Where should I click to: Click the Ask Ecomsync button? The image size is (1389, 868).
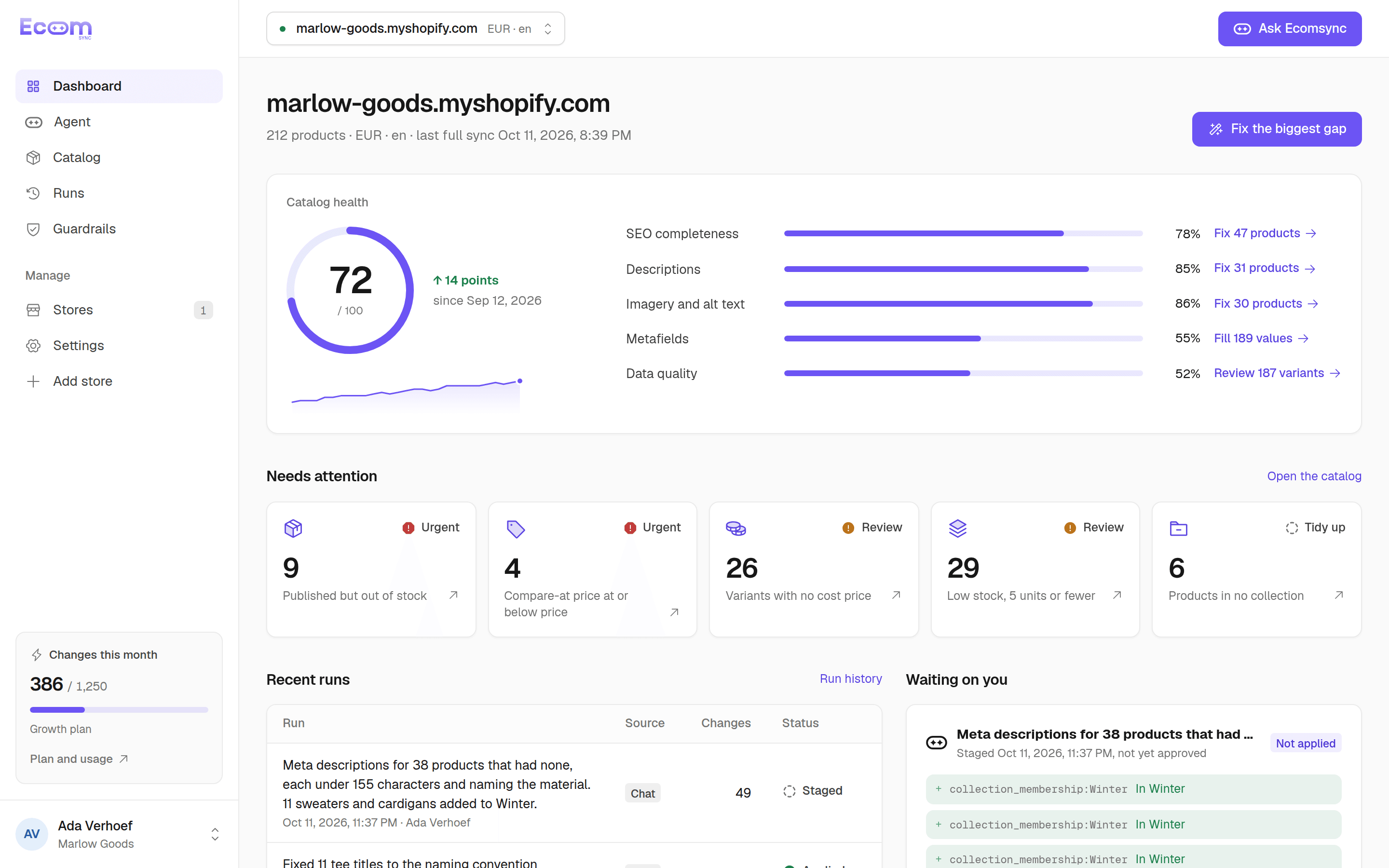pos(1290,29)
